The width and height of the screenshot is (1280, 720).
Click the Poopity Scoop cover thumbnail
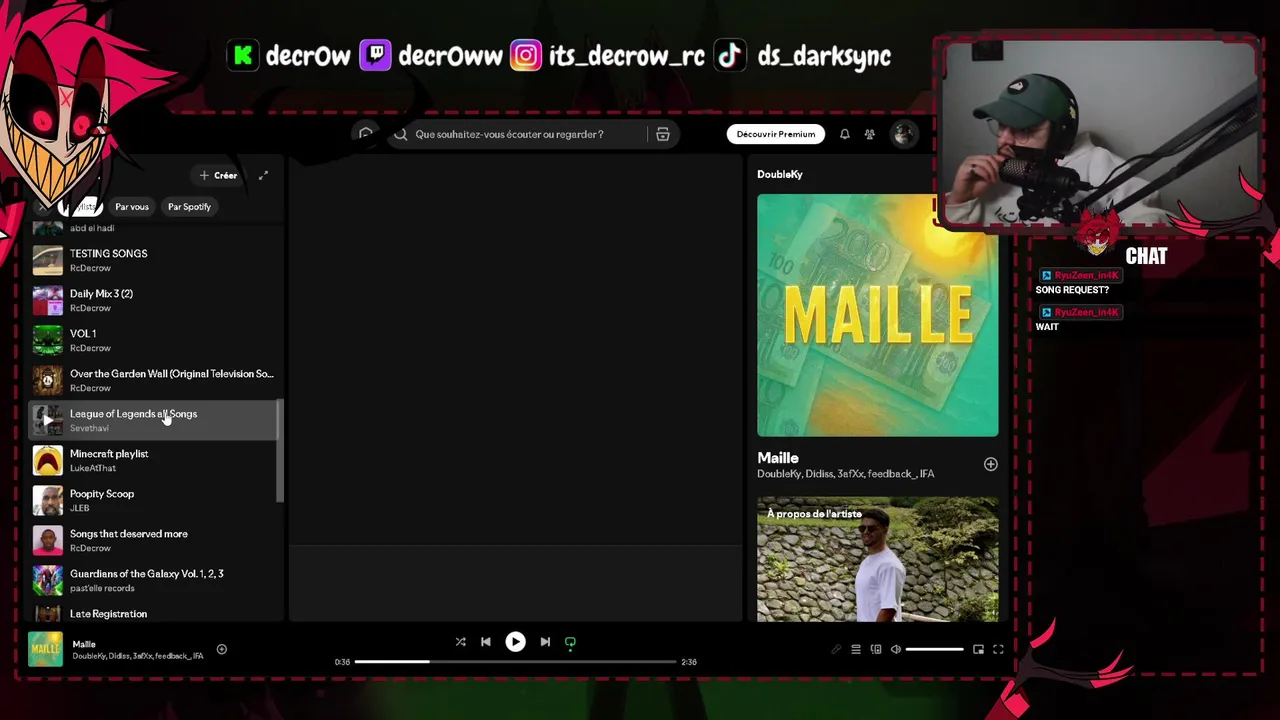(x=48, y=500)
